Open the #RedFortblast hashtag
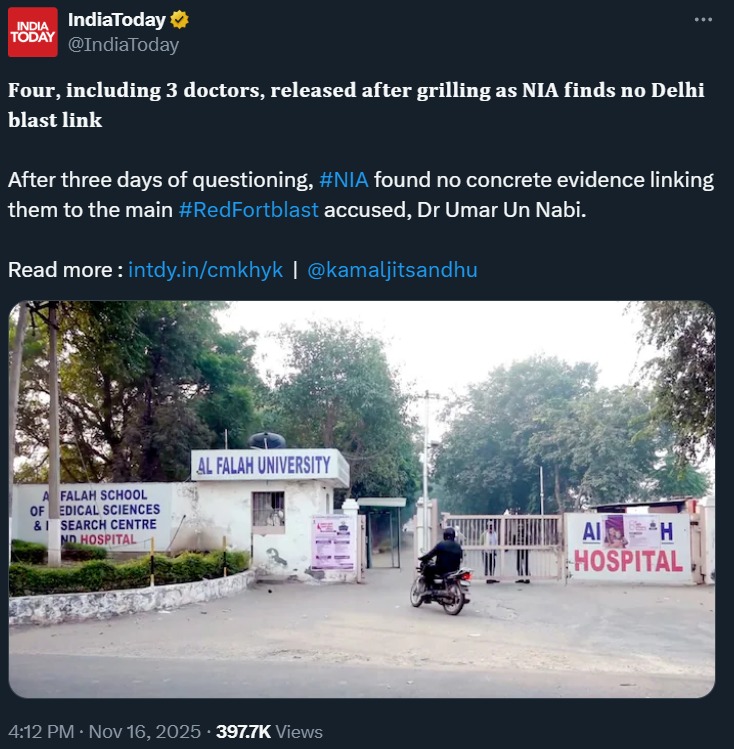Screen dimensions: 734x749 point(248,210)
